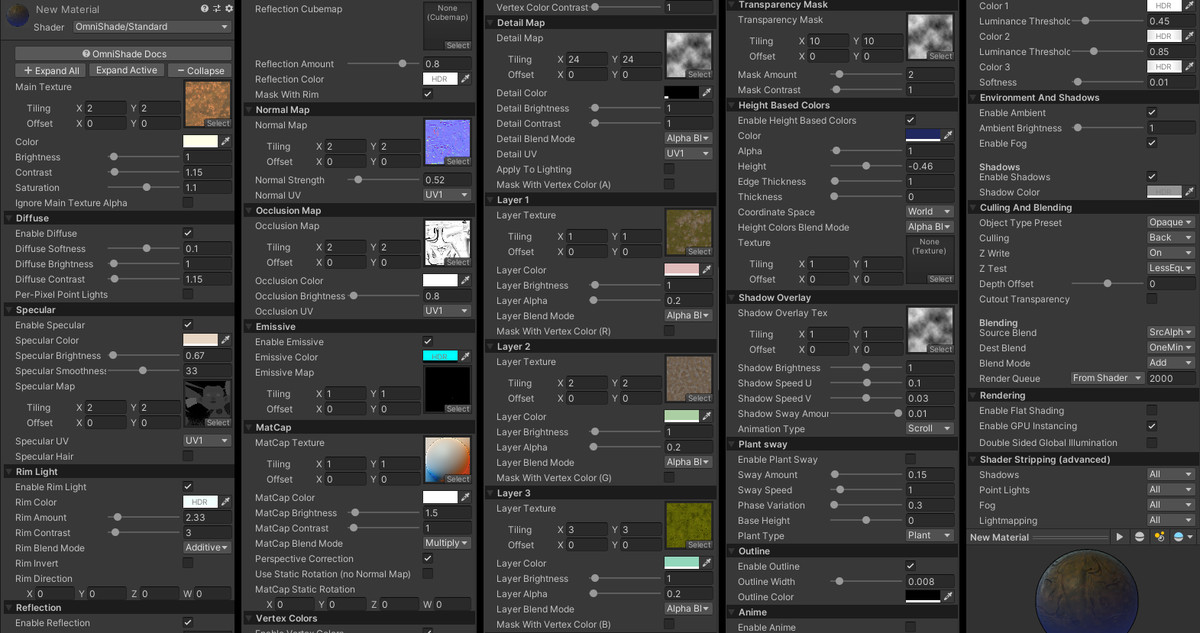The width and height of the screenshot is (1200, 633).
Task: Use eyedropper beside Color 2
Action: [x=1189, y=37]
